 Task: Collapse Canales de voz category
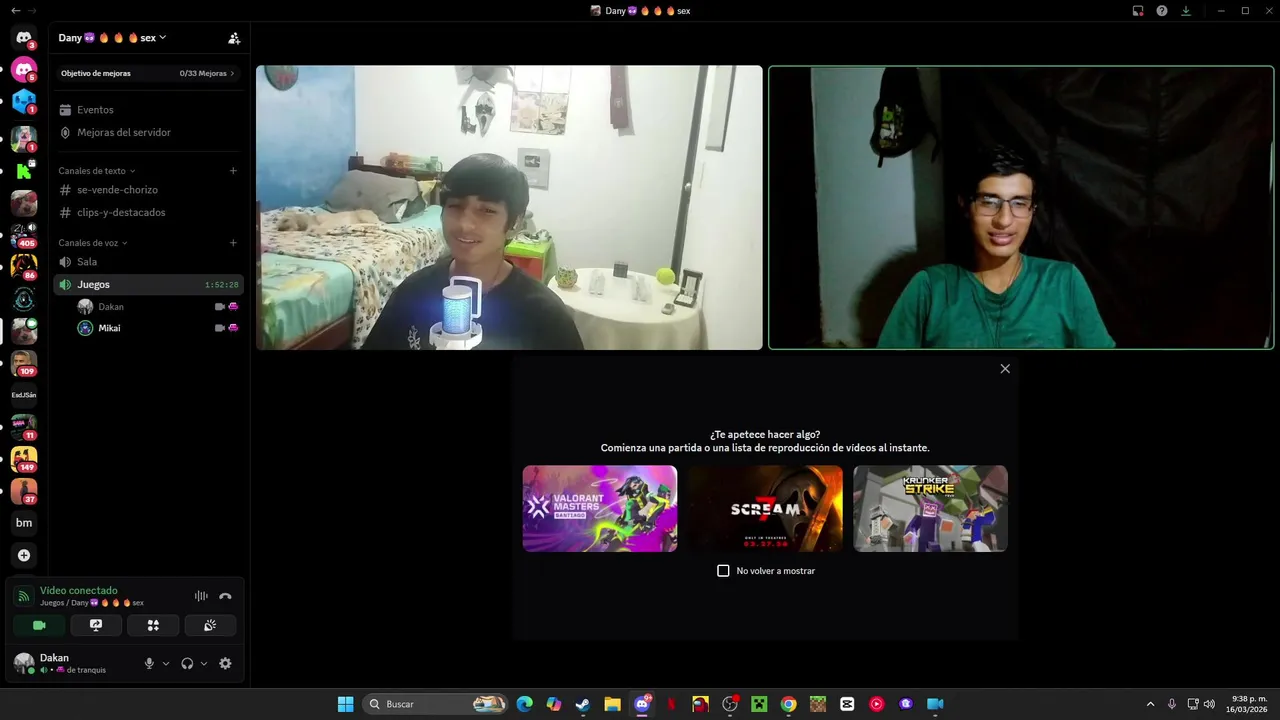coord(93,243)
